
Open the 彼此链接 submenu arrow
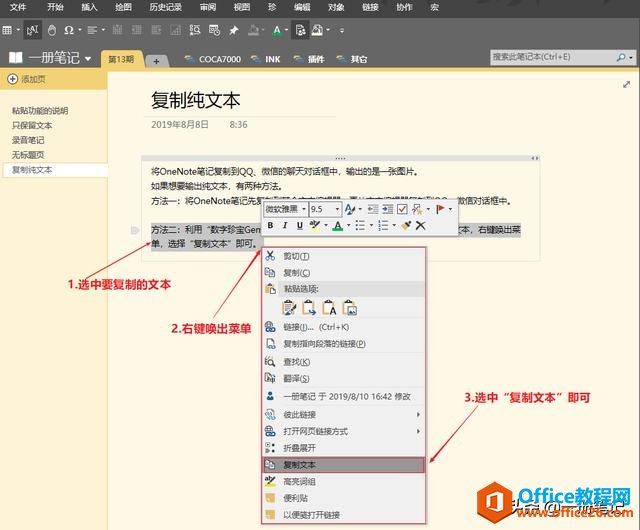coord(418,415)
